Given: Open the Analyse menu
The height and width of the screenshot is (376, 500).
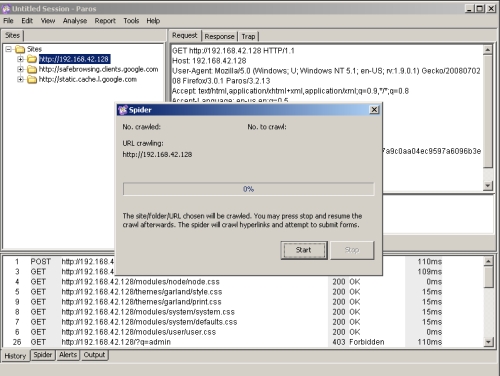Looking at the screenshot, I should (75, 21).
